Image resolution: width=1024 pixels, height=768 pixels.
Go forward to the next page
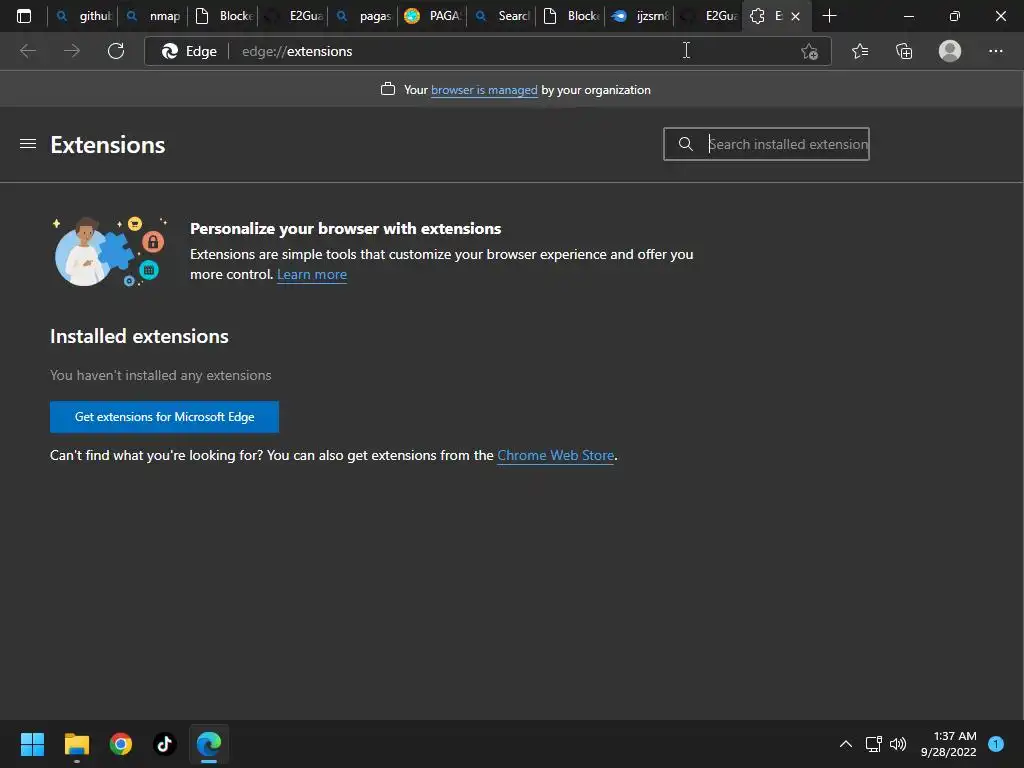(x=72, y=51)
